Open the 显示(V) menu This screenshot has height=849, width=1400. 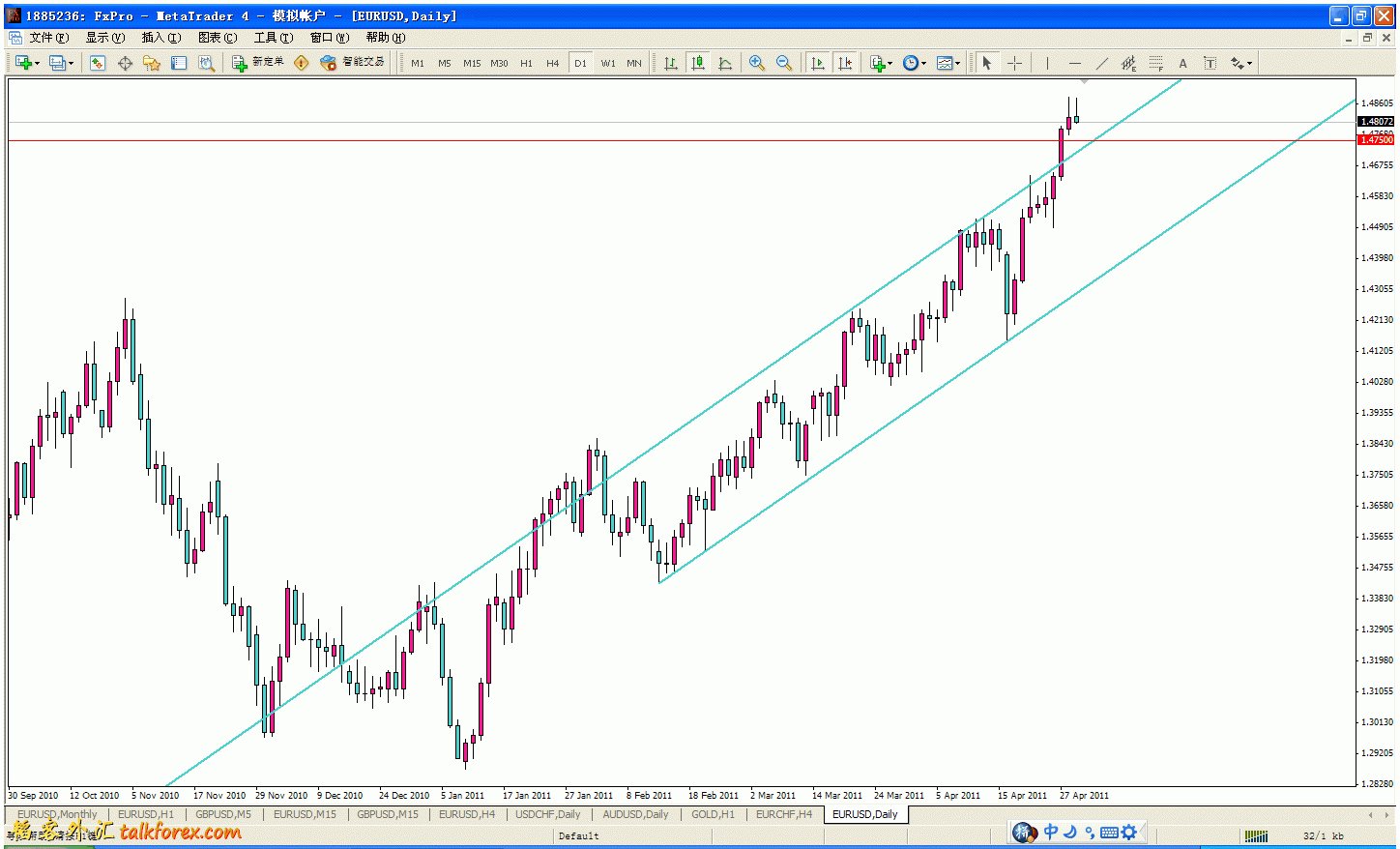coord(105,38)
